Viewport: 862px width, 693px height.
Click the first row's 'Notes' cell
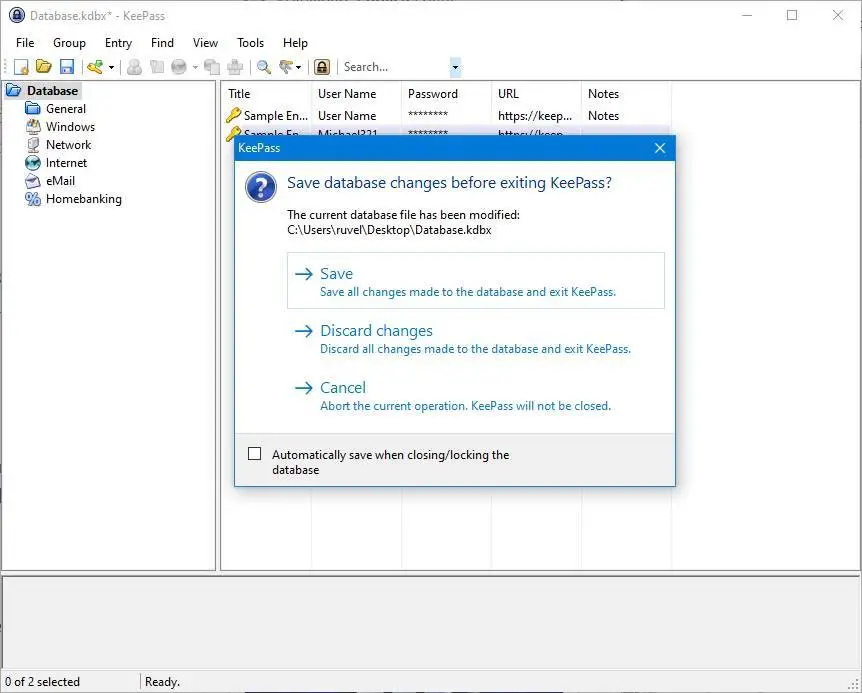(603, 116)
